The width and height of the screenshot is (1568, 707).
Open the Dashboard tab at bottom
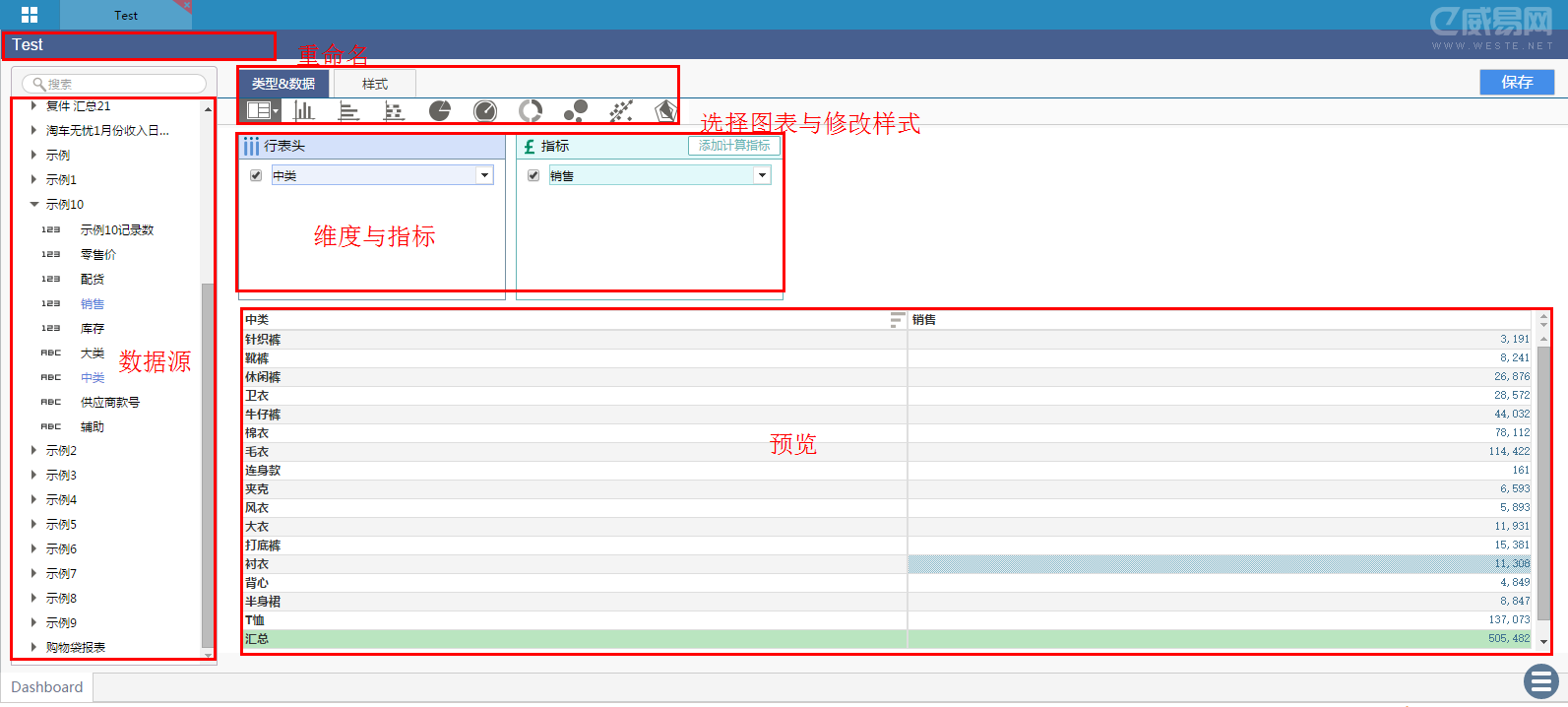point(46,687)
